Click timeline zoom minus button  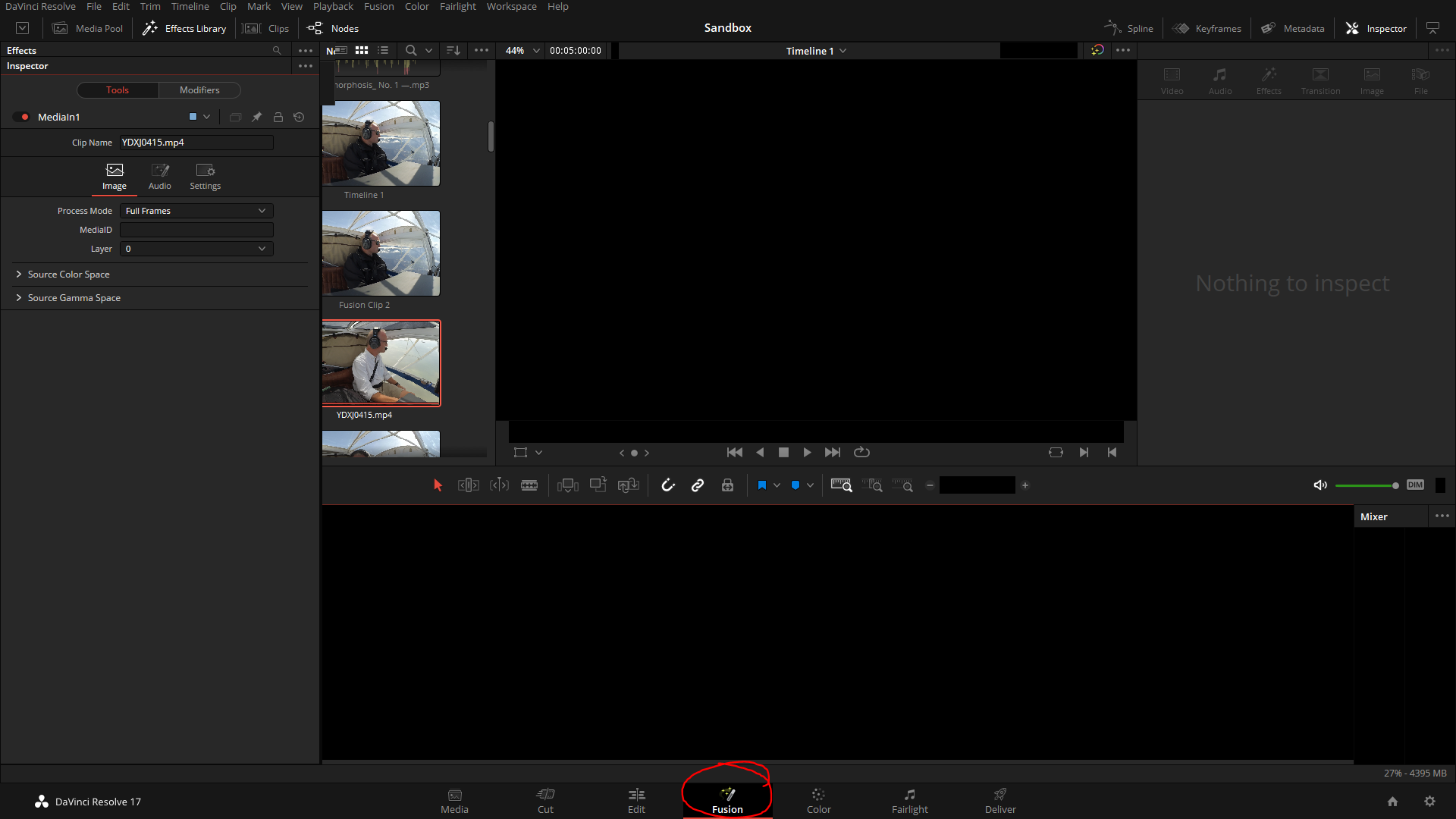point(930,485)
